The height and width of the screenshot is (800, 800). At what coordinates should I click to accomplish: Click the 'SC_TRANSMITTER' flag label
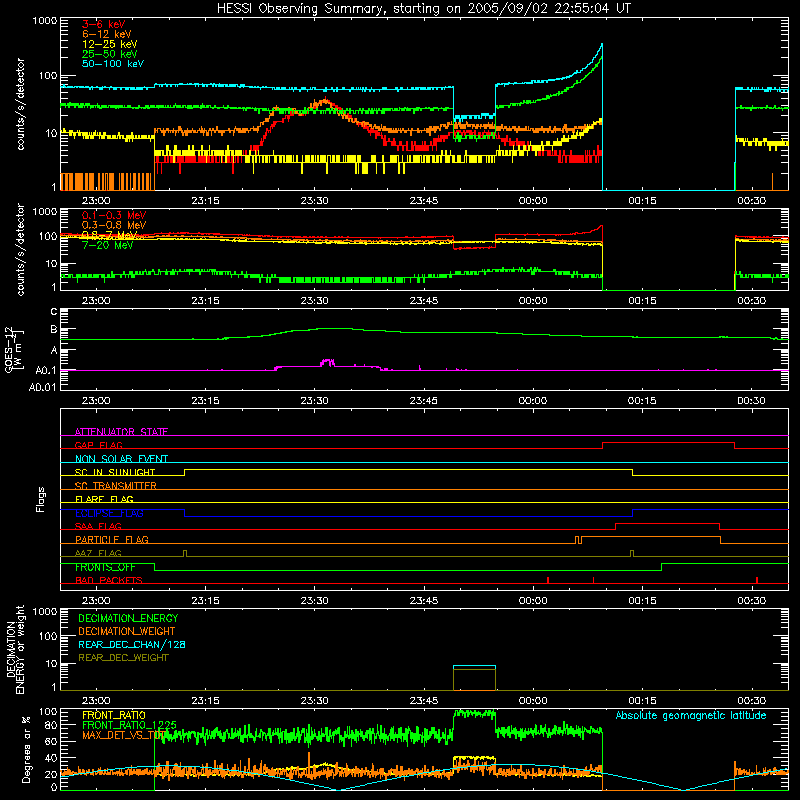point(116,486)
